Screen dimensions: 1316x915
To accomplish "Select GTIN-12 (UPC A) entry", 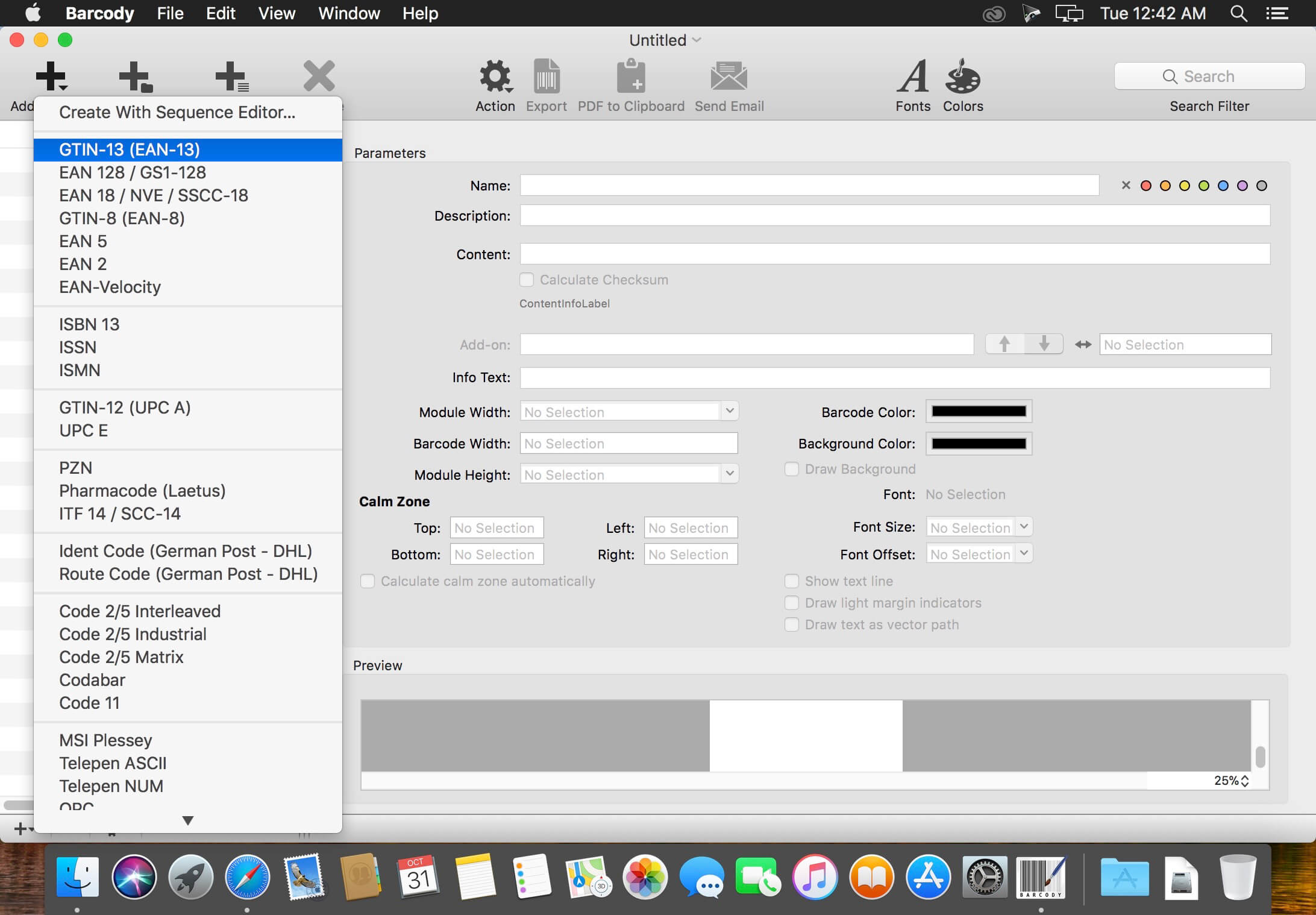I will 188,407.
